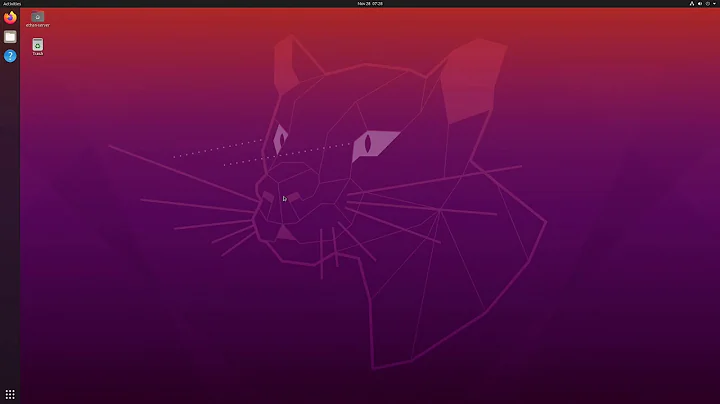The image size is (720, 404).
Task: Click the "Trash" label under the bin
Action: point(37,53)
